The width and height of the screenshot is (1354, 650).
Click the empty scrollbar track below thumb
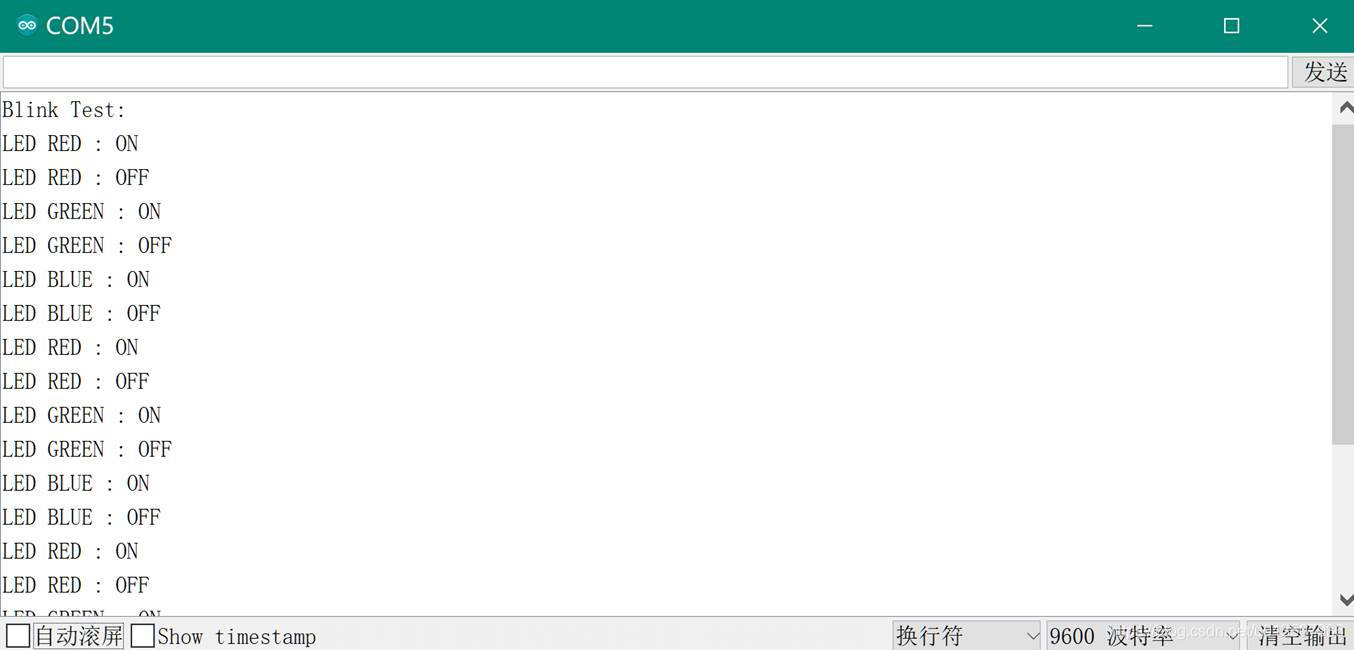(1343, 516)
